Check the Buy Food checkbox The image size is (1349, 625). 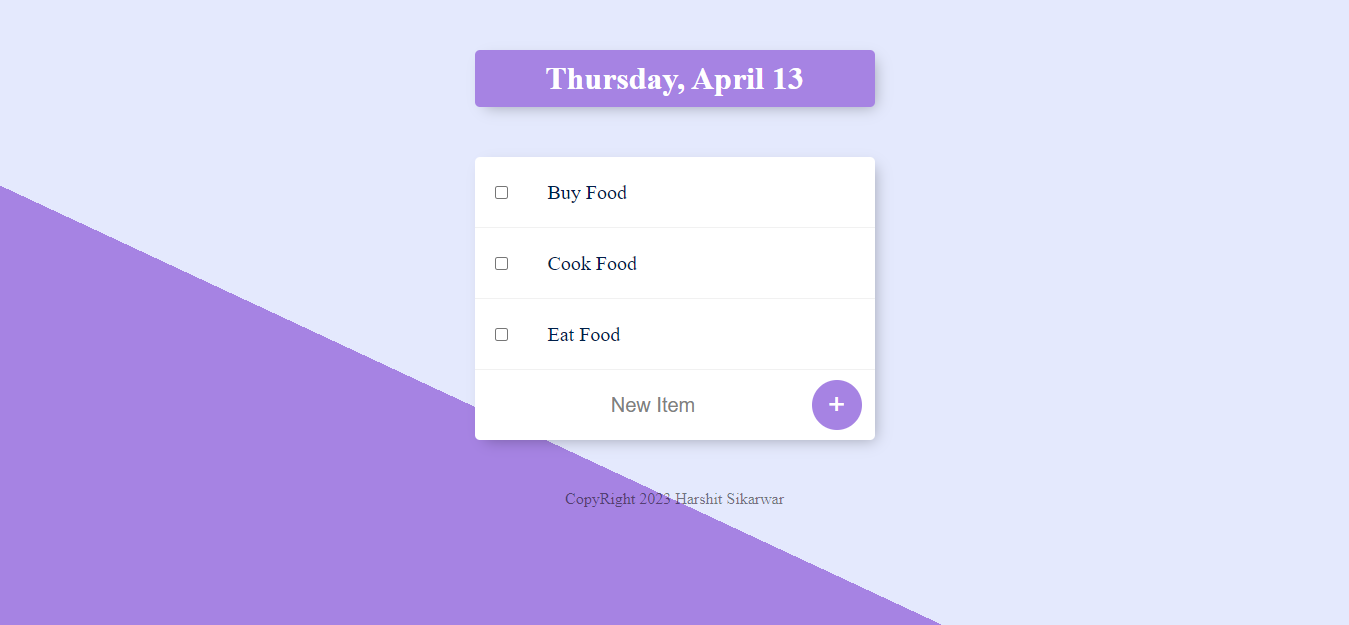501,192
